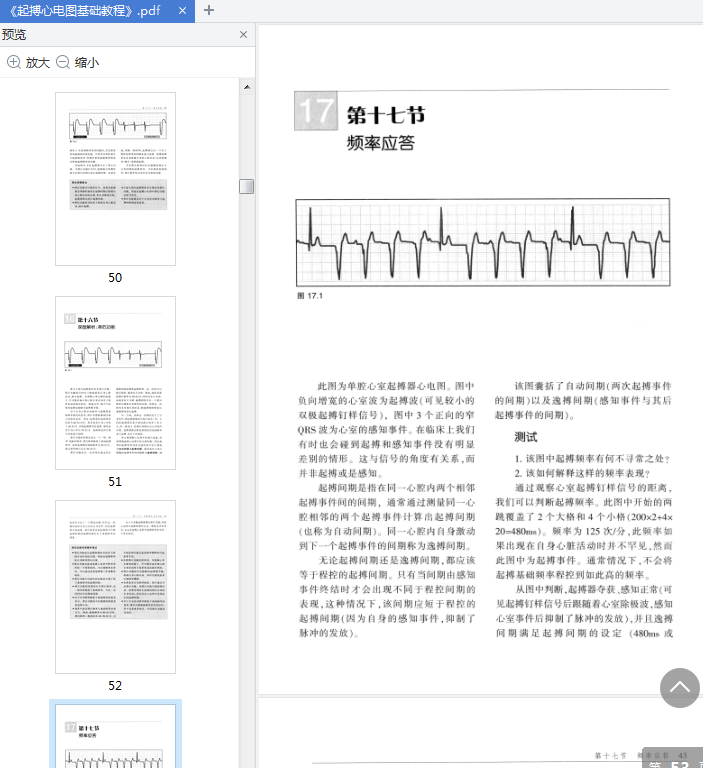Click the 预览 panel title
Viewport: 703px width, 768px height.
14,35
